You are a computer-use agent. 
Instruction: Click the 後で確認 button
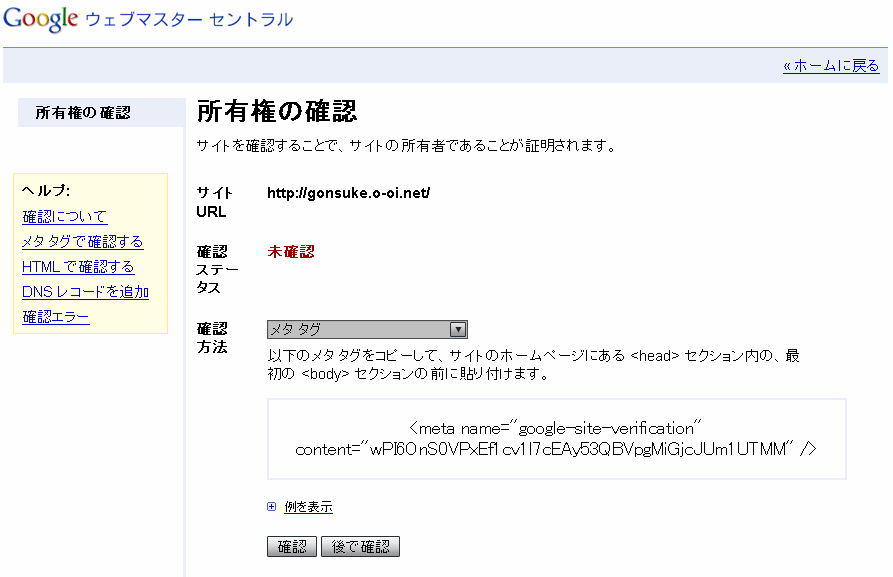point(361,546)
